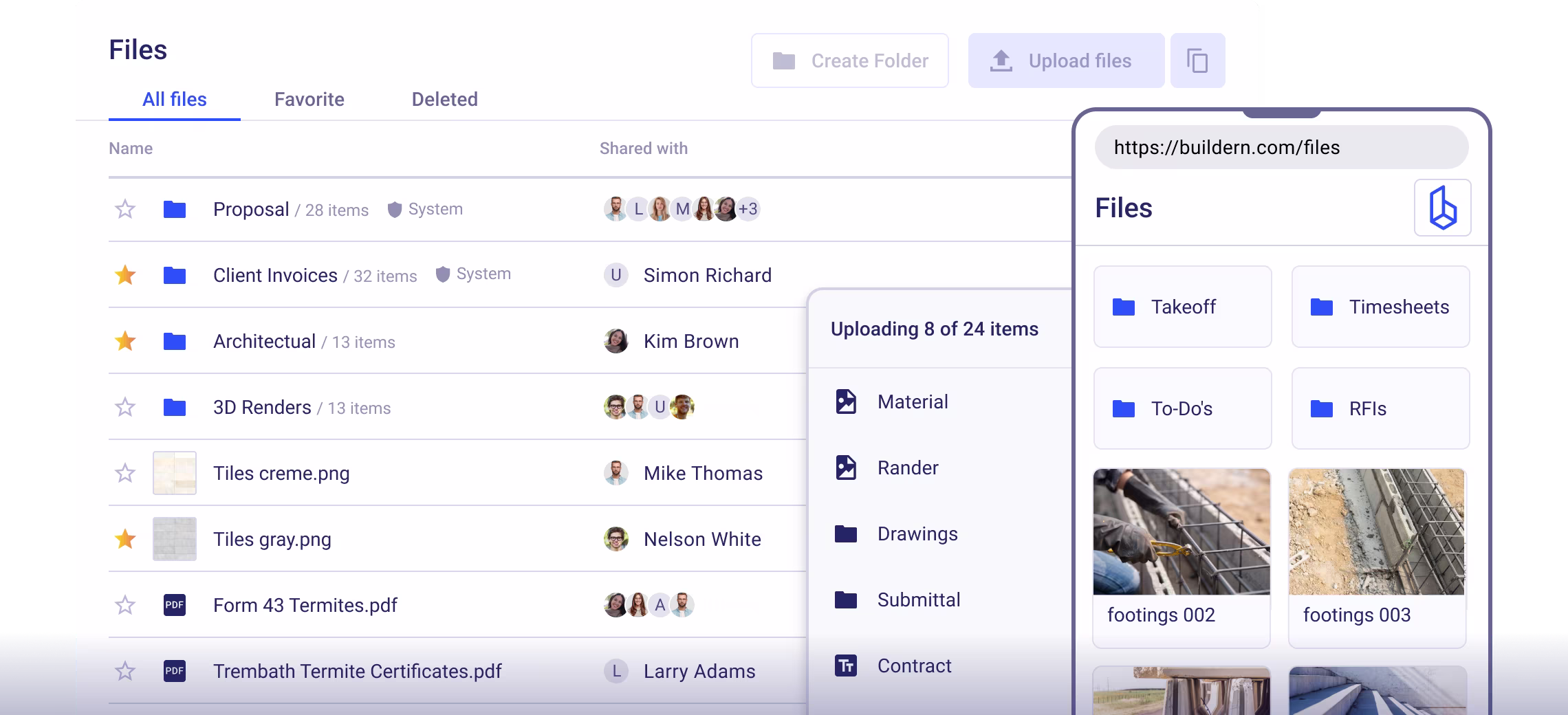Open the footings 002 photo thumbnail
Screen dimensions: 1568x715
click(1182, 531)
